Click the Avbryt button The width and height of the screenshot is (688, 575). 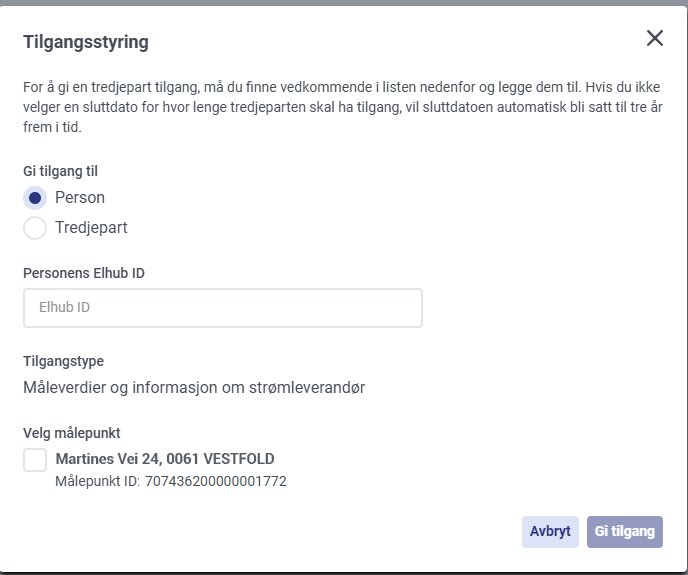click(550, 532)
